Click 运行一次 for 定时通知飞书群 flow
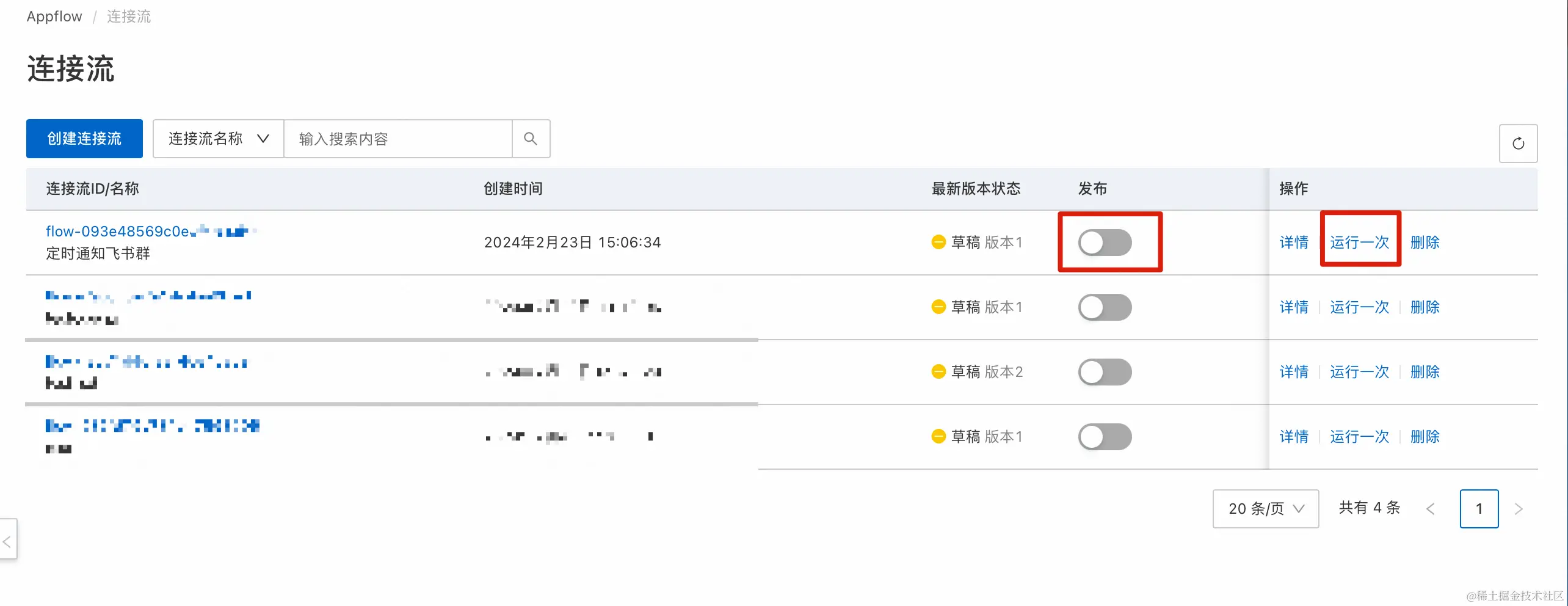 (1359, 243)
